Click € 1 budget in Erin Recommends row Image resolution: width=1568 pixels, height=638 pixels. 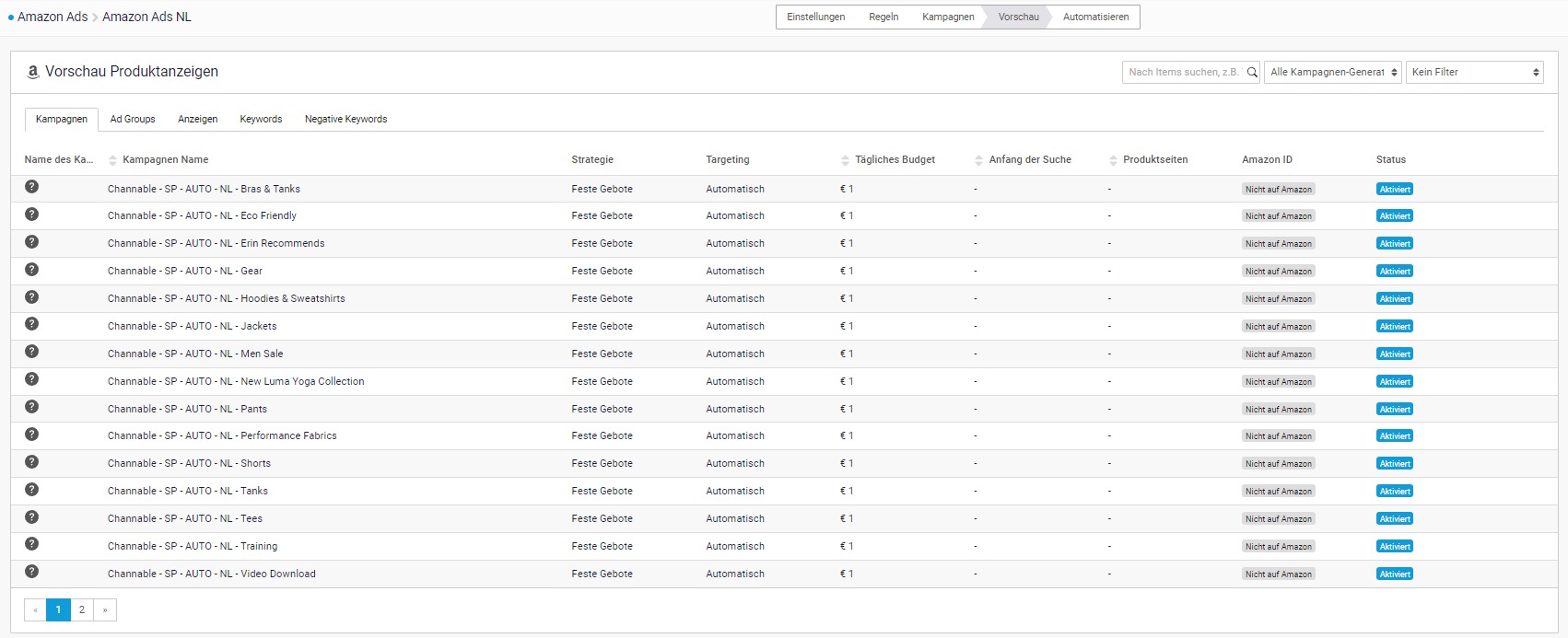pos(847,243)
